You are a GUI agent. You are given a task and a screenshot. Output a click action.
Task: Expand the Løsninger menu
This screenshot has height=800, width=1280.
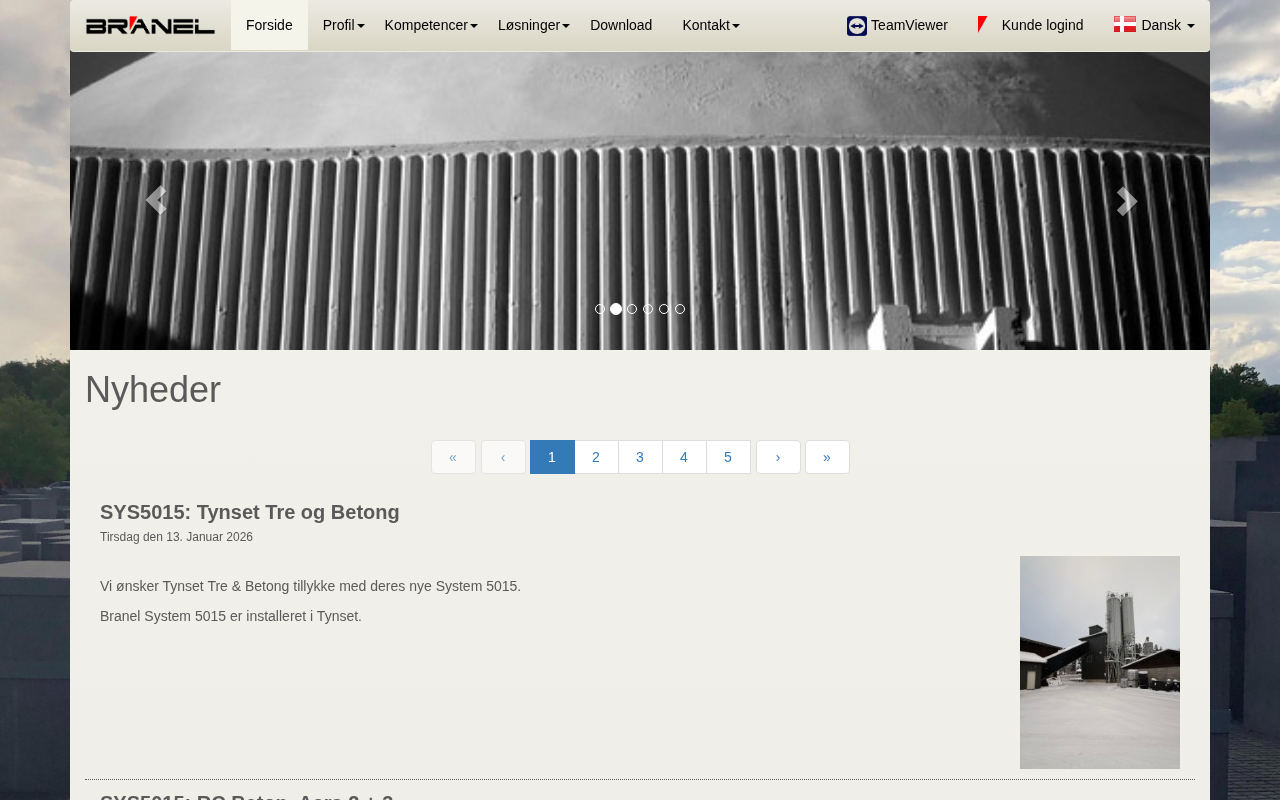(533, 25)
